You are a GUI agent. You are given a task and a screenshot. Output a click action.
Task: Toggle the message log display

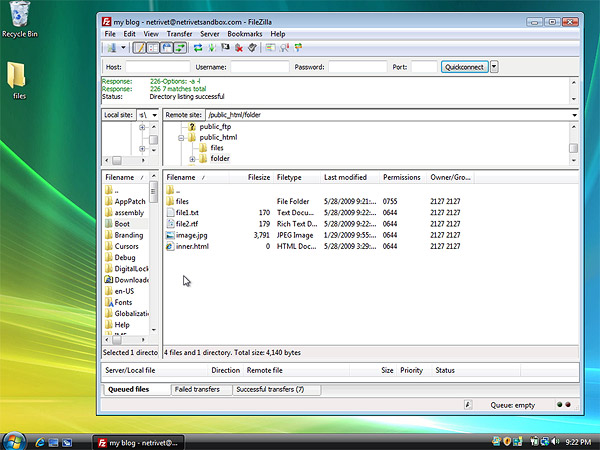click(x=139, y=48)
